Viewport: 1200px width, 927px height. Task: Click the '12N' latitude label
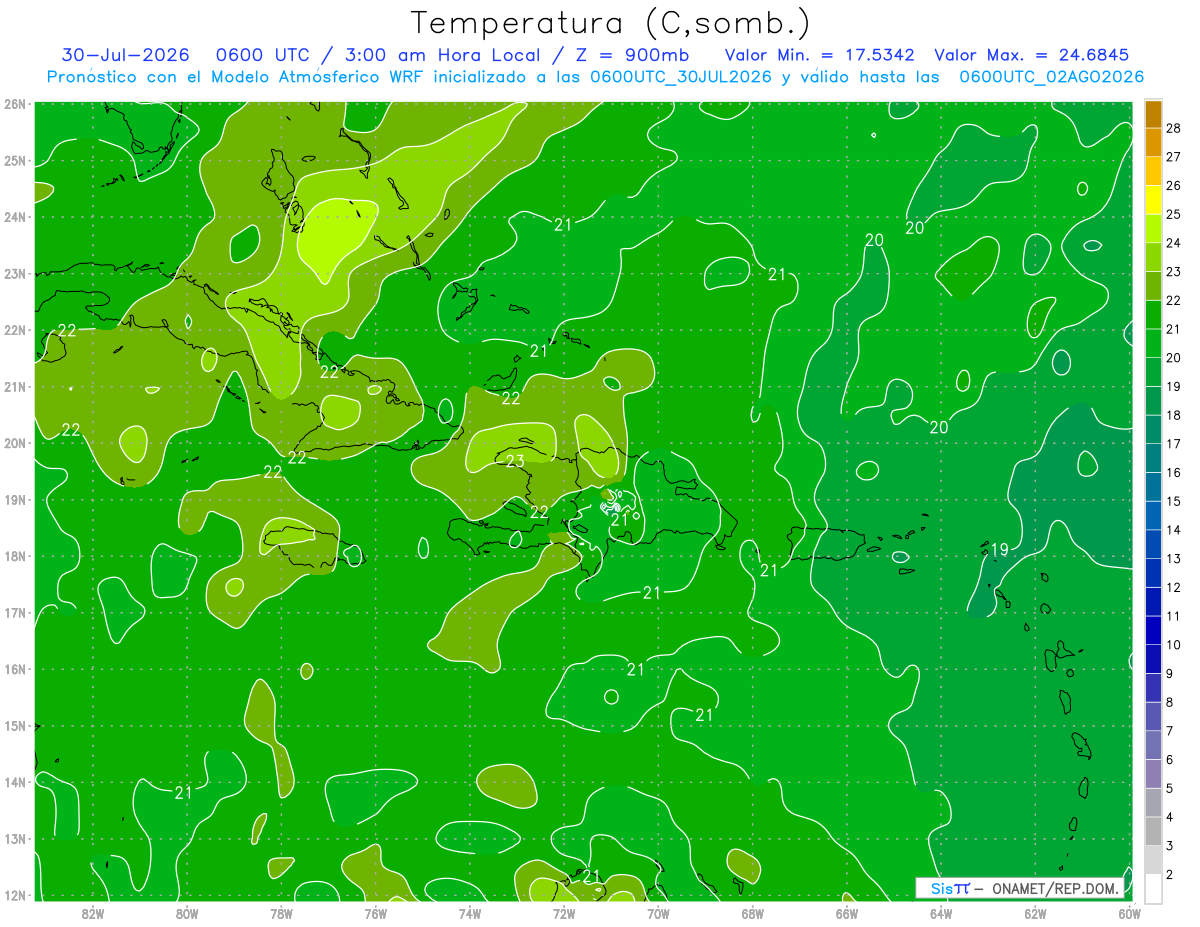point(15,895)
